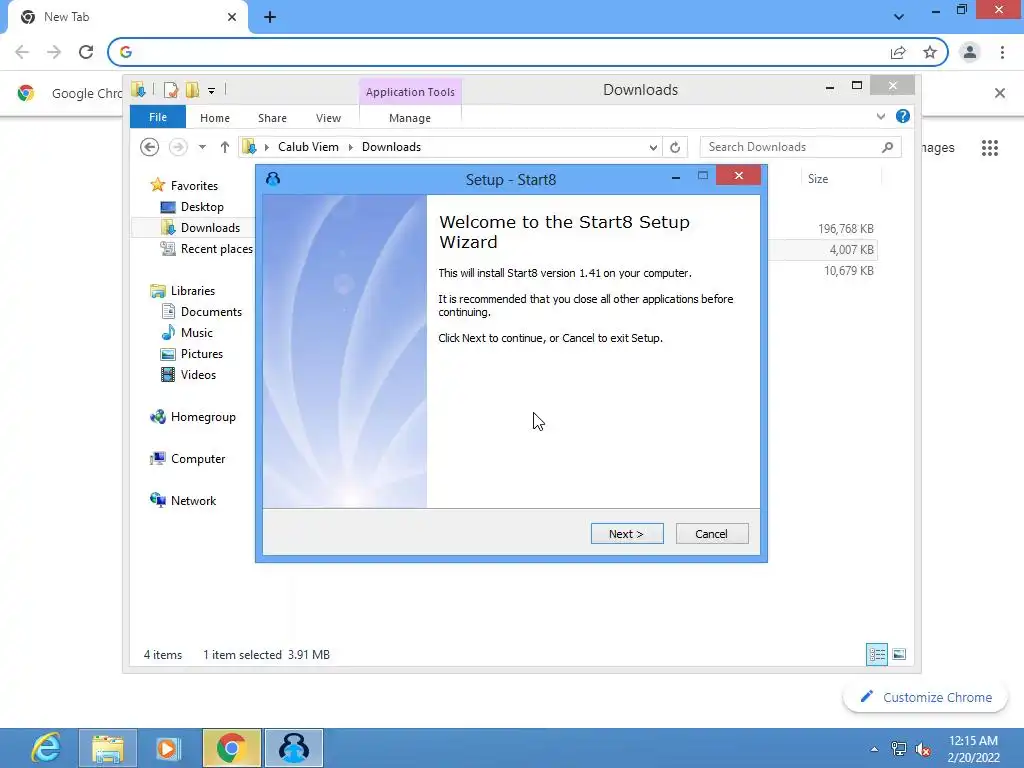Click Chrome back arrow

tap(22, 52)
